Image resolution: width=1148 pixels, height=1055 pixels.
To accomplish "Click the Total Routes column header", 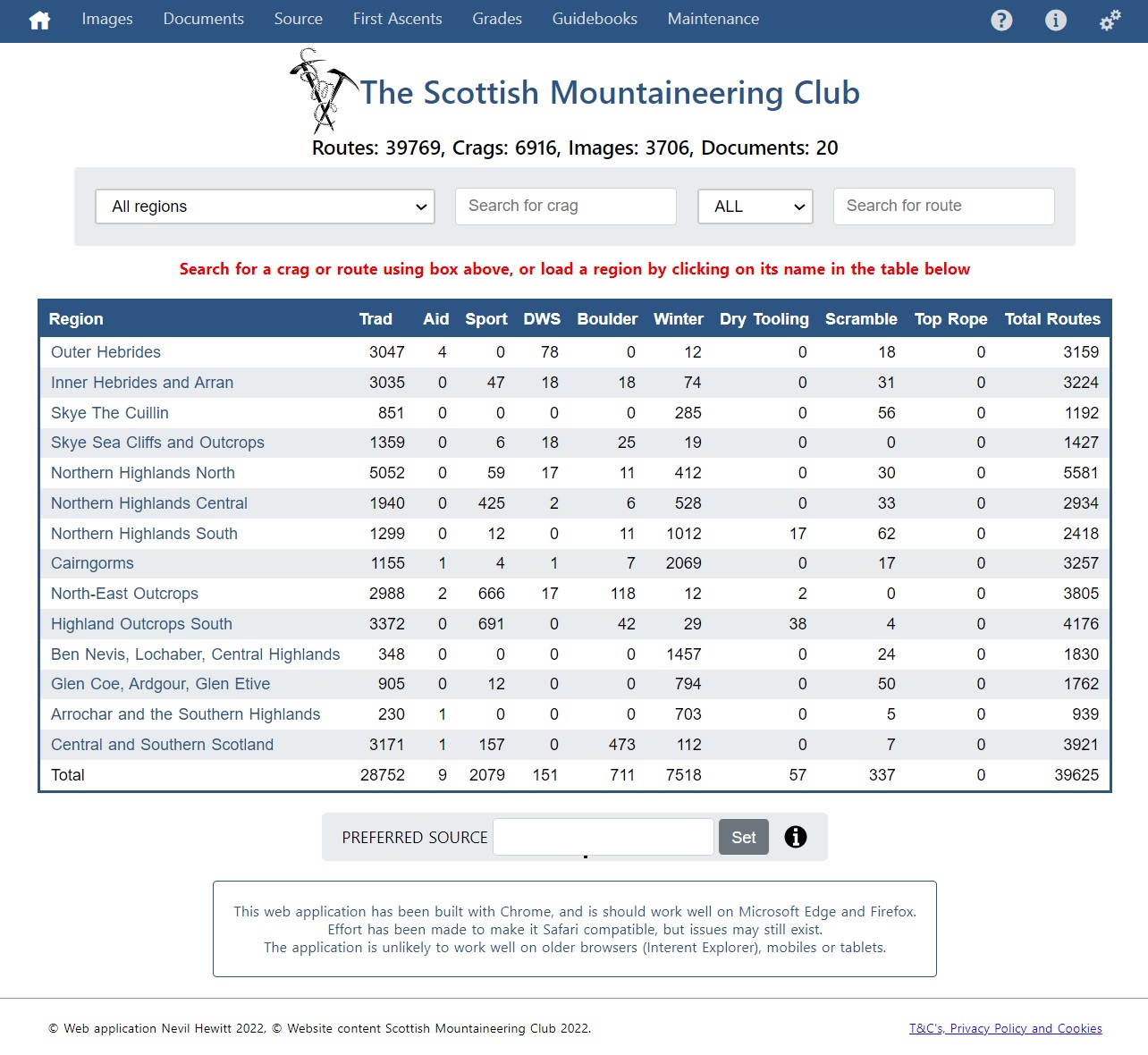I will click(x=1052, y=319).
